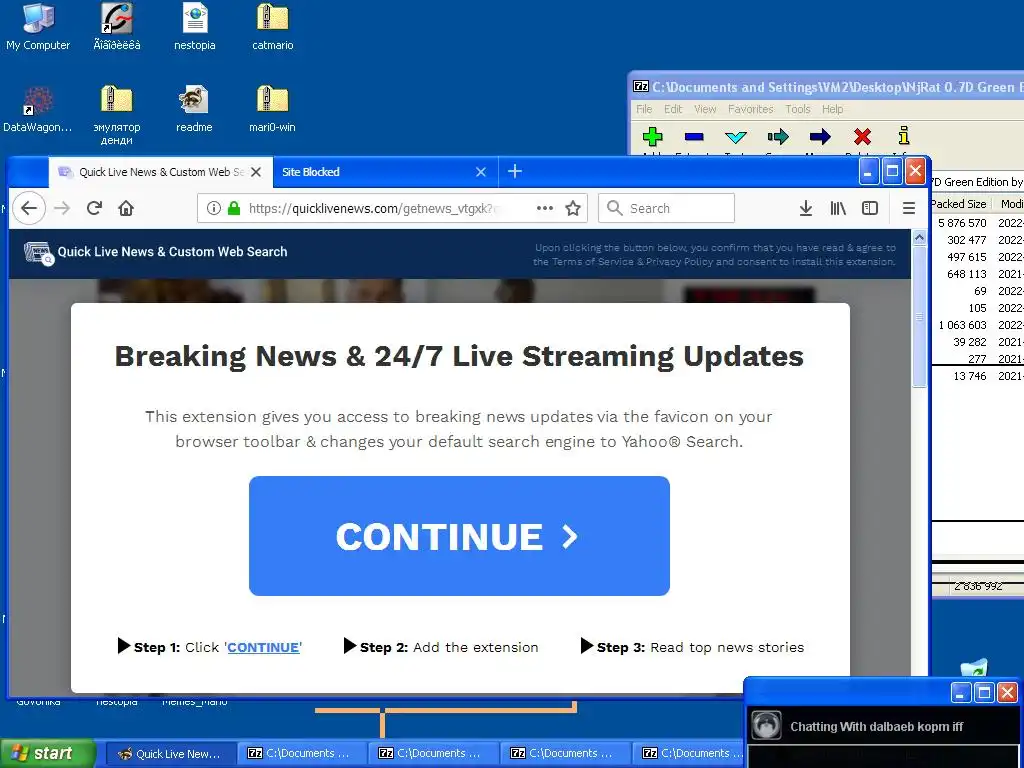Screen dimensions: 1024x768
Task: Bookmark this page with the star icon
Action: 573,208
